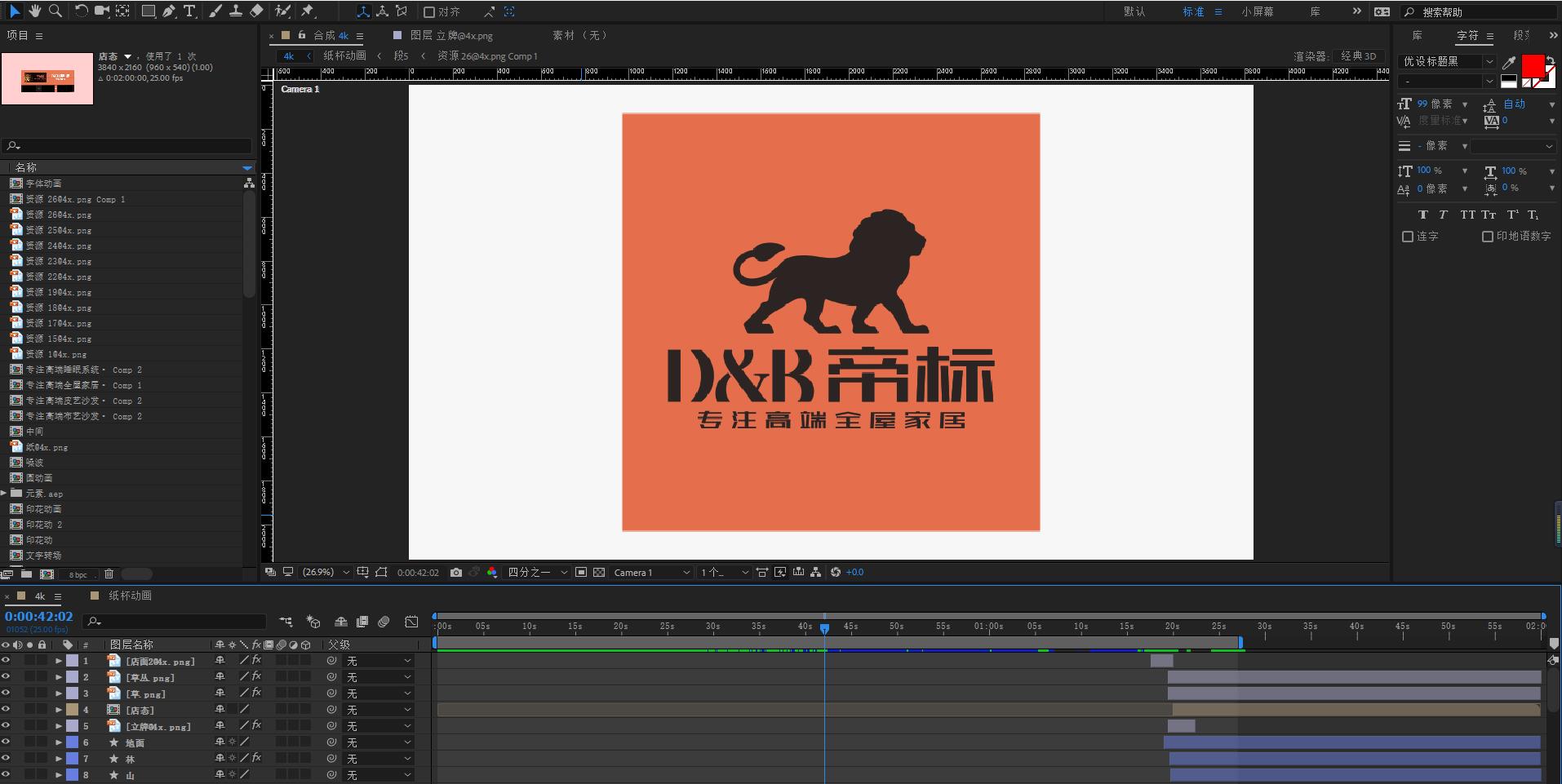Click the red fill color swatch
This screenshot has height=784, width=1562.
pos(1533,65)
